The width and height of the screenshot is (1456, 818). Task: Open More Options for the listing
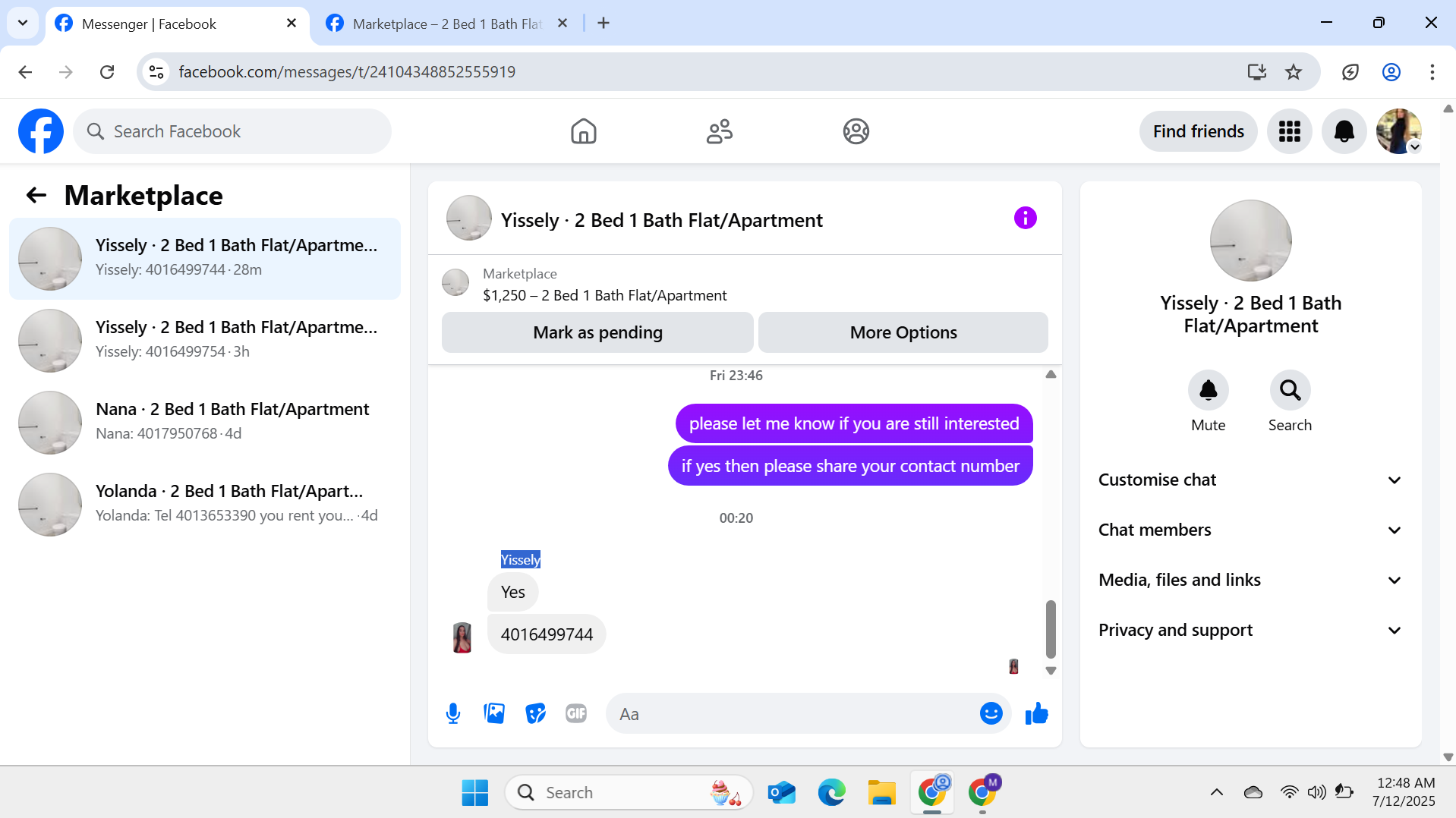click(x=903, y=332)
